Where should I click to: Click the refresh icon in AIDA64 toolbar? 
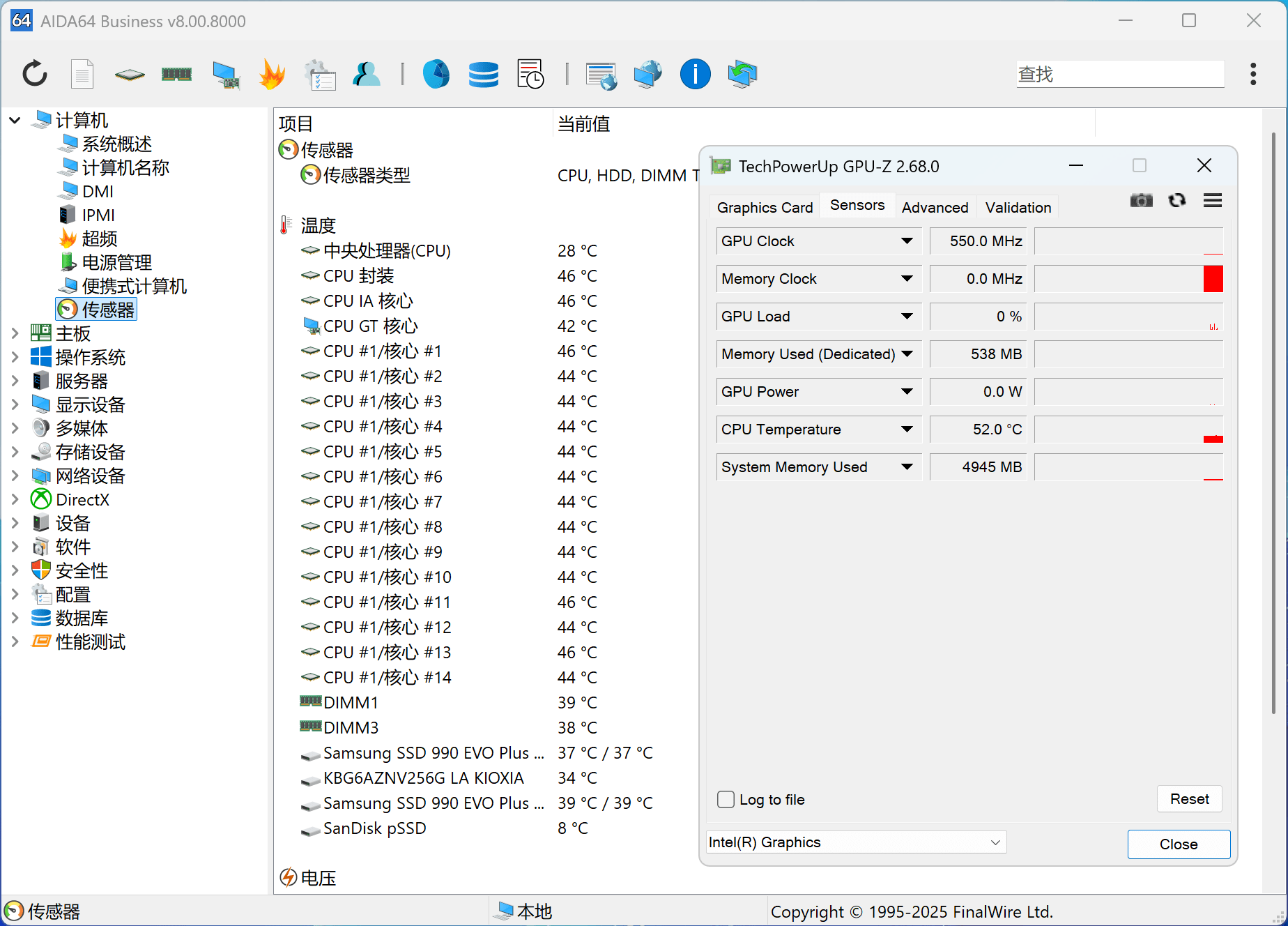34,74
